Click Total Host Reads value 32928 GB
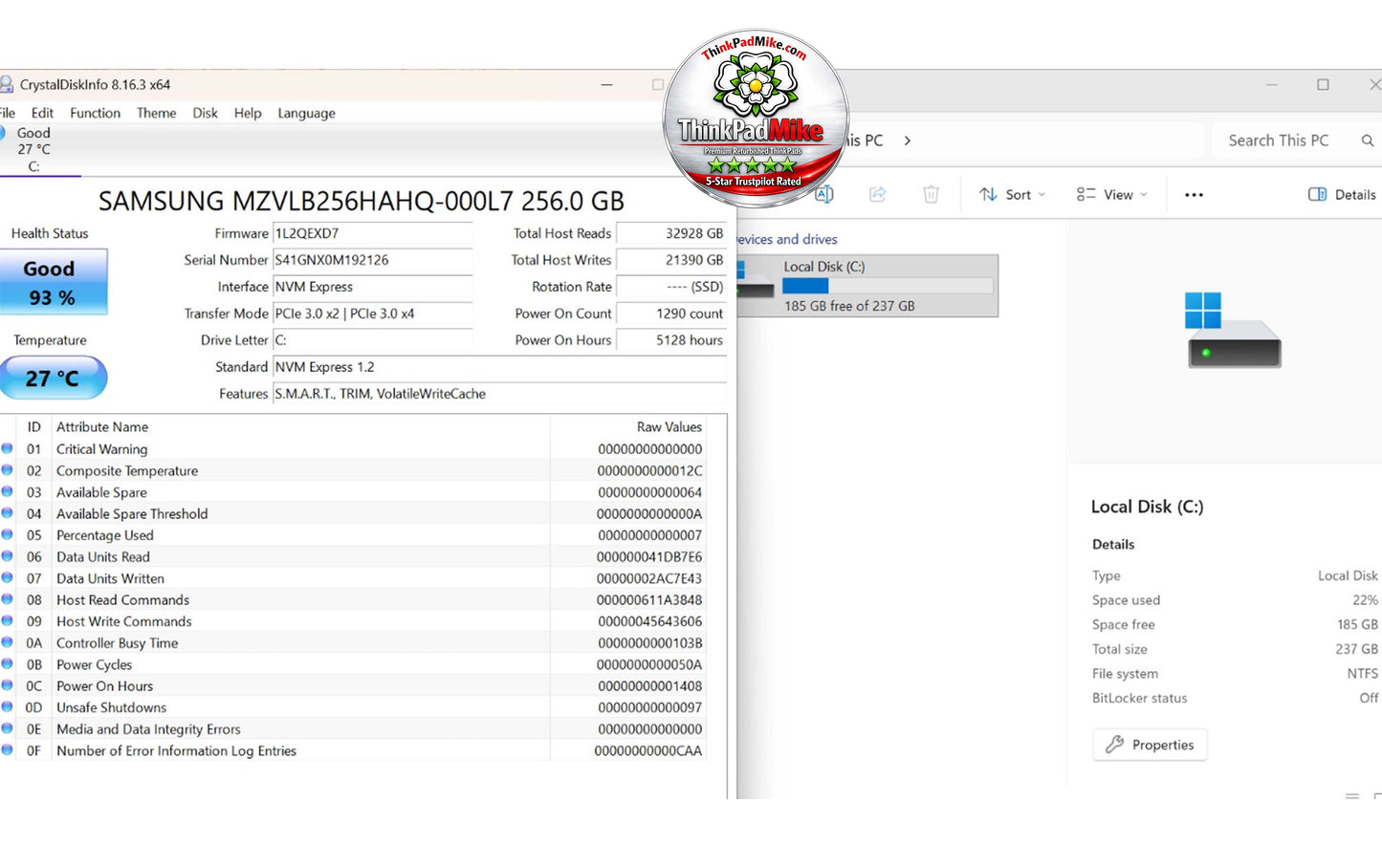Viewport: 1382px width, 868px height. coord(671,233)
